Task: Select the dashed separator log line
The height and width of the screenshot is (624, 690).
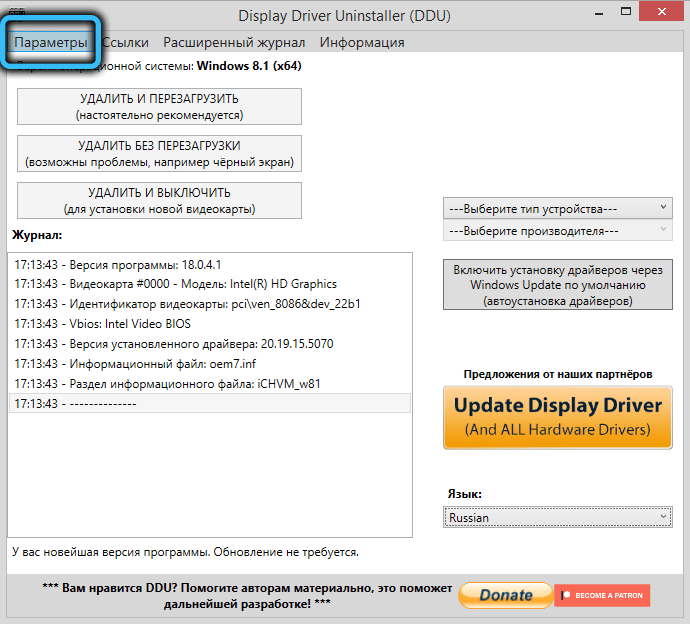Action: [x=210, y=404]
